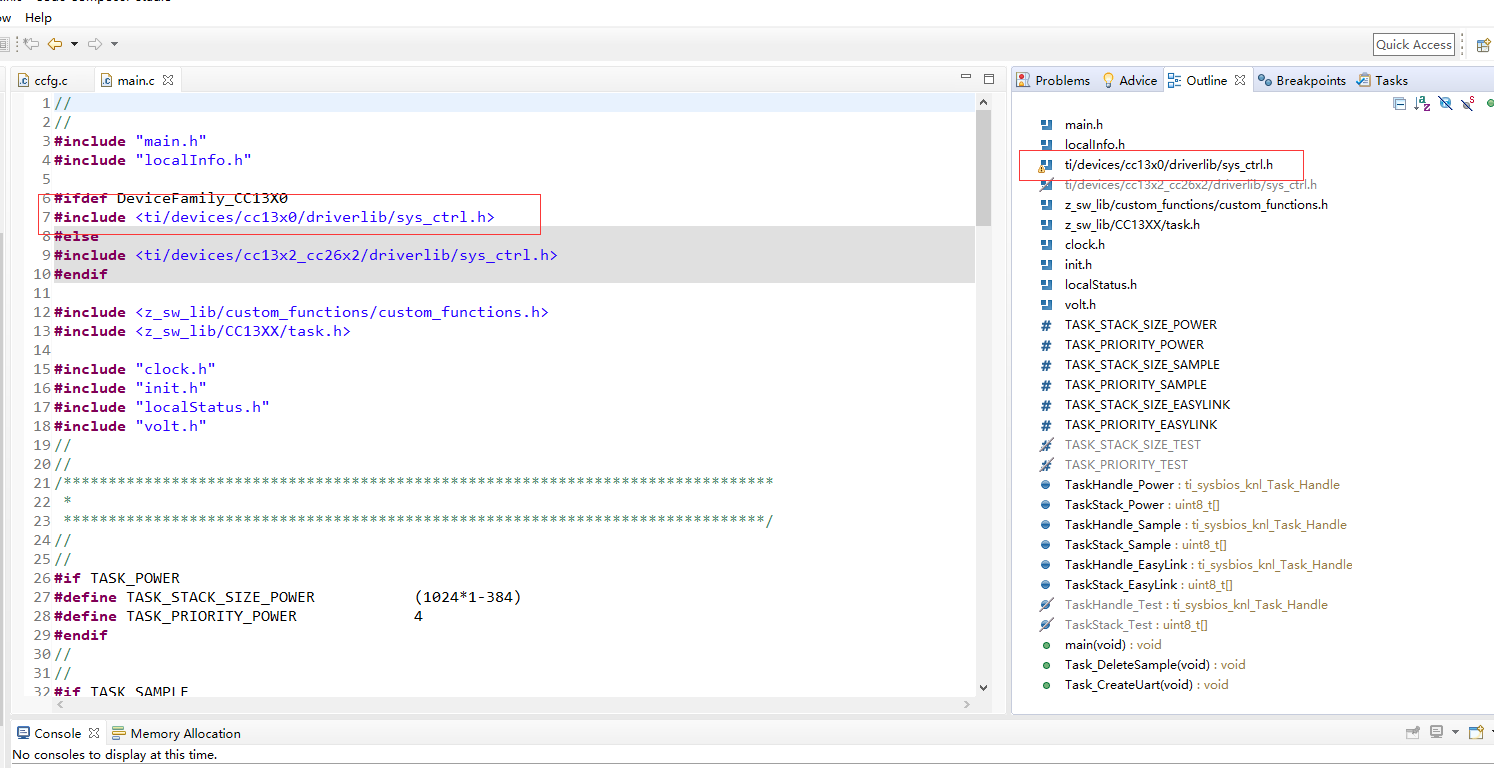The image size is (1494, 768).
Task: Select cc13x2_cc26x2 sys_ctrl.h include in Outline
Action: pos(1190,185)
